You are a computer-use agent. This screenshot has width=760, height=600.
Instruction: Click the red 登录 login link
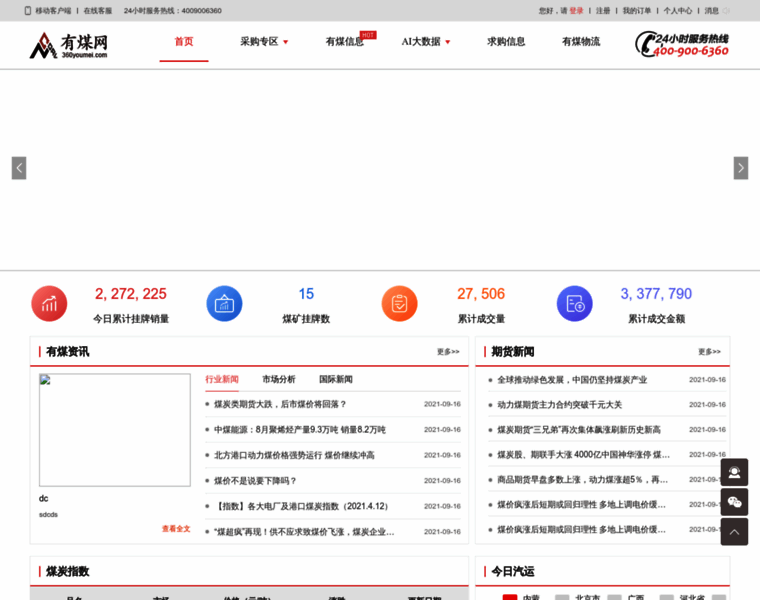coord(576,11)
